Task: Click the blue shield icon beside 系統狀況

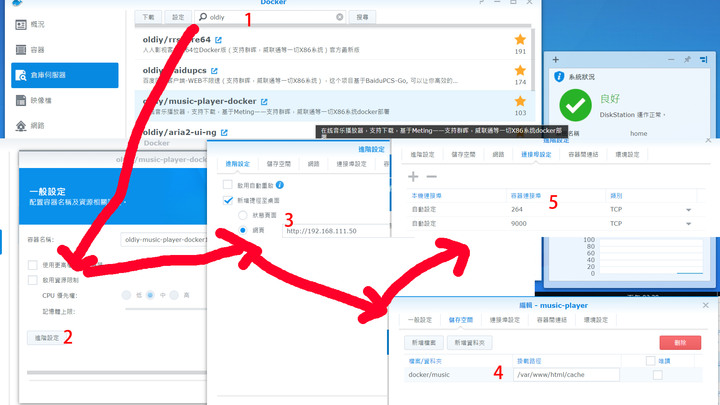Action: (x=559, y=77)
